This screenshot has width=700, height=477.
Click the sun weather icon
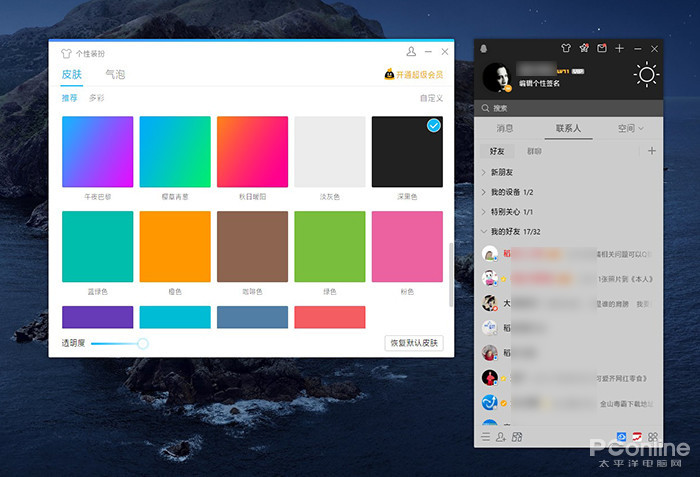point(646,75)
